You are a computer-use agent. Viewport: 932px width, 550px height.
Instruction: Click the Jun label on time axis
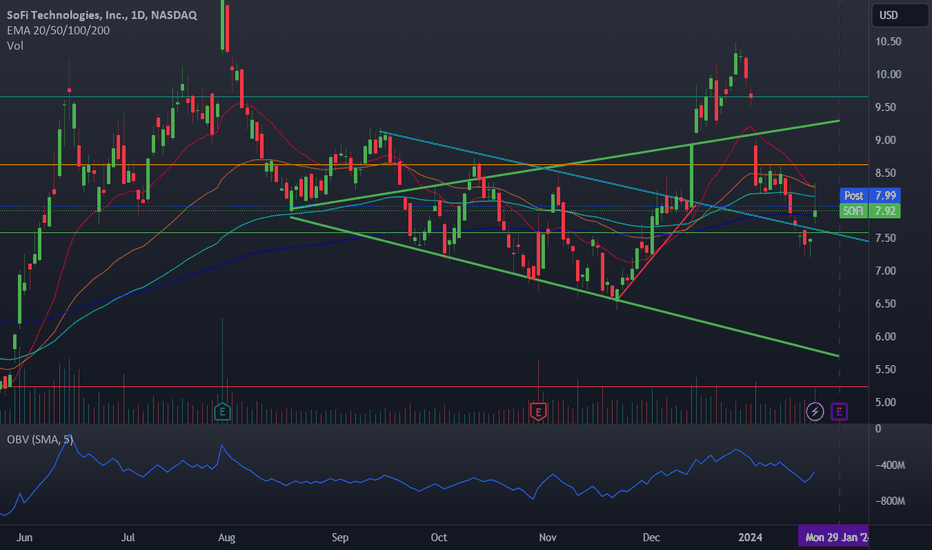pos(24,538)
